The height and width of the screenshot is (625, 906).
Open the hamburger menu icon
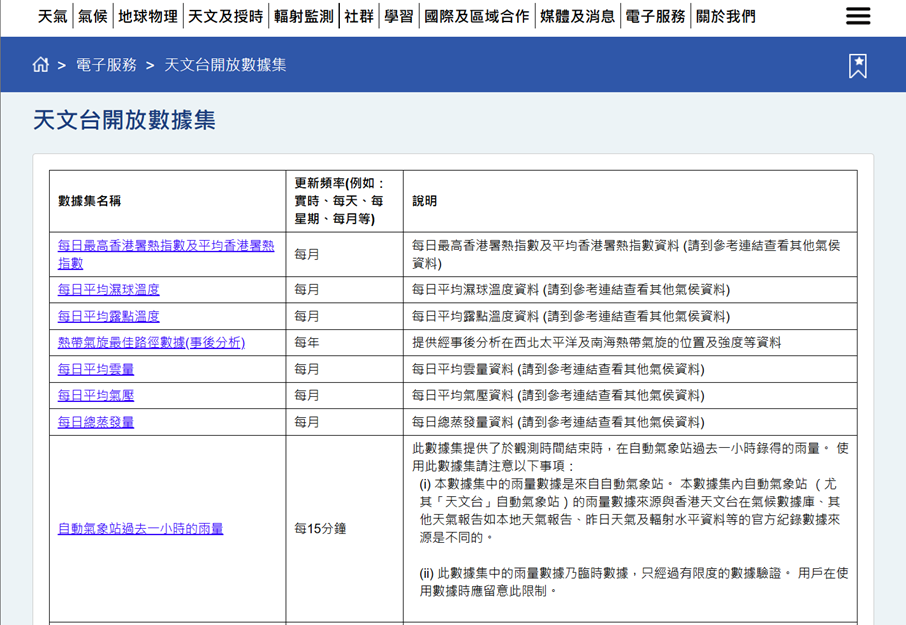pos(857,16)
